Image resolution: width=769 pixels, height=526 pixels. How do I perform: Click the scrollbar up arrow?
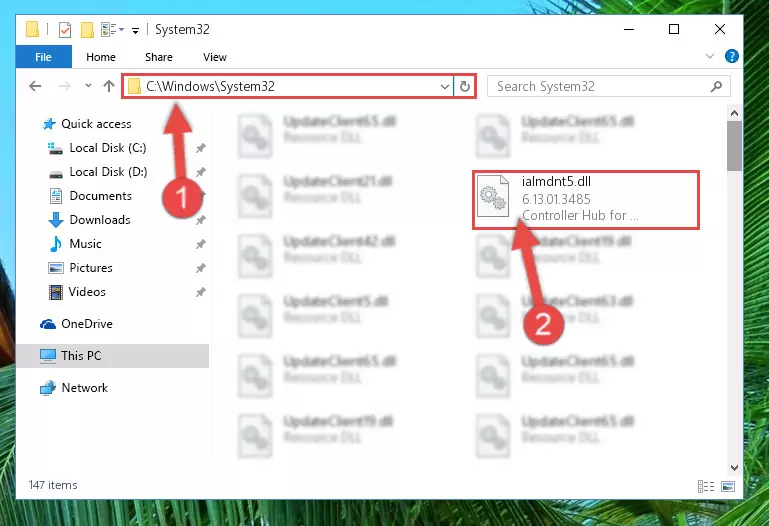[734, 114]
